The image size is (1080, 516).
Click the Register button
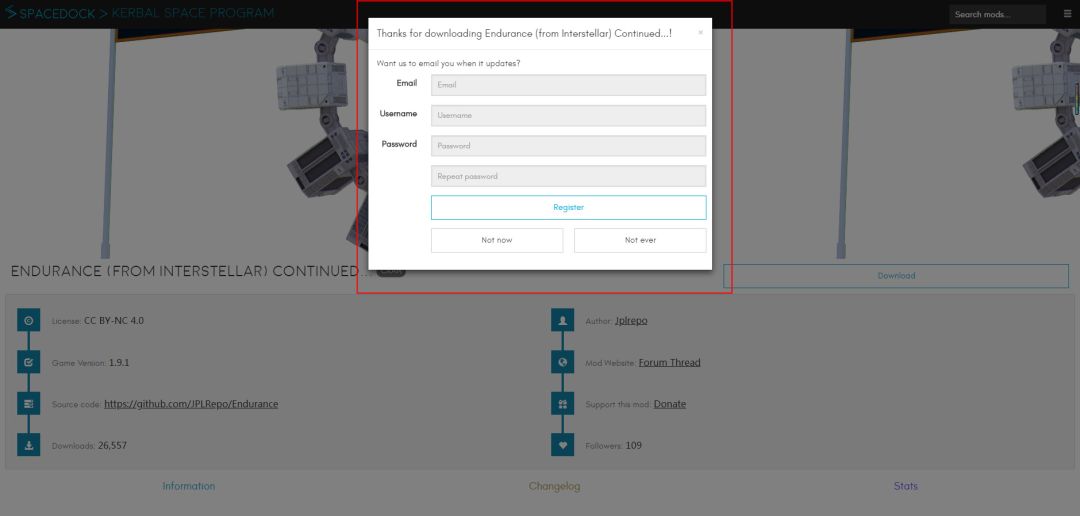click(x=568, y=207)
